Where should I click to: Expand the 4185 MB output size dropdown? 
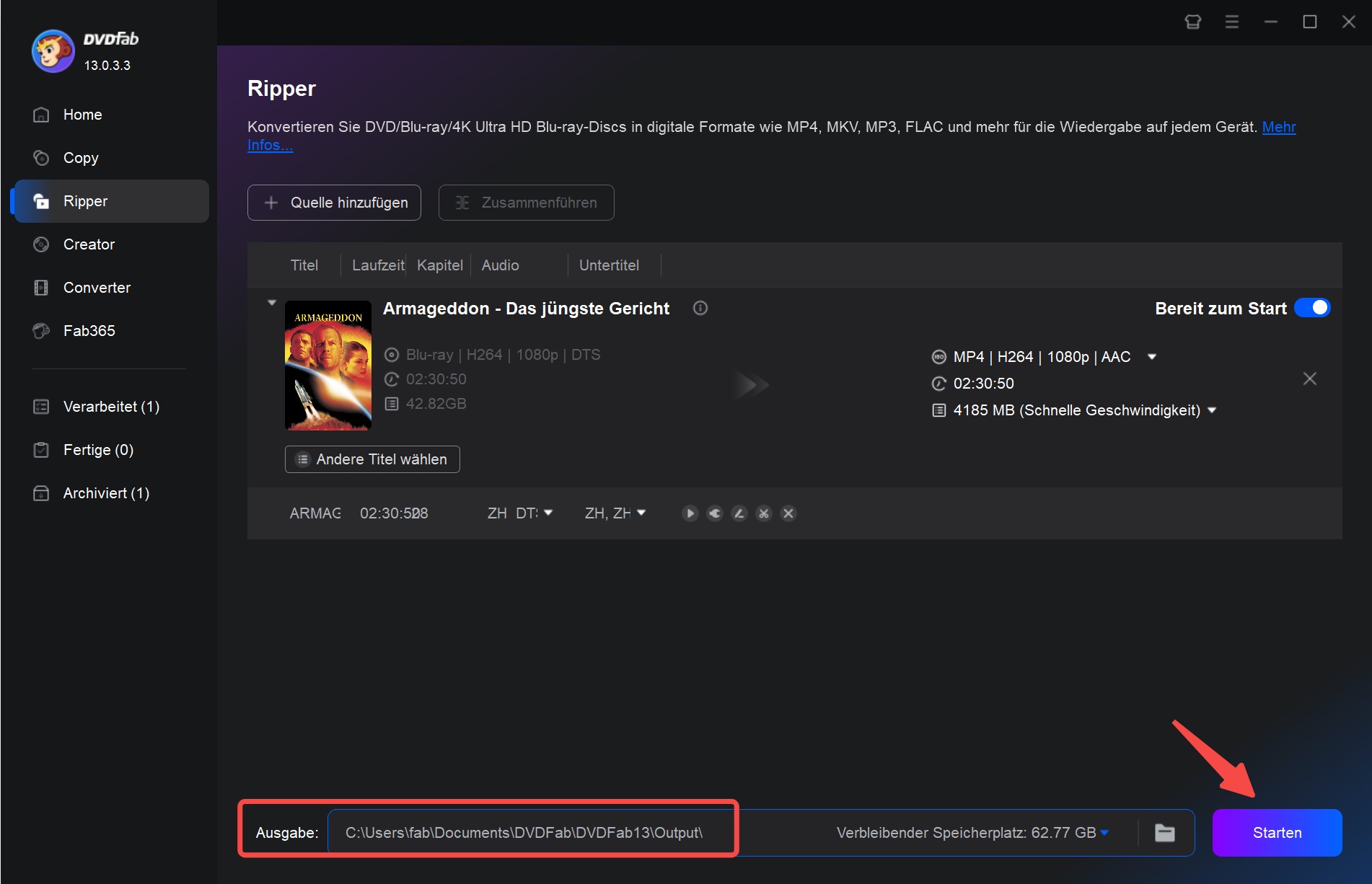point(1212,410)
